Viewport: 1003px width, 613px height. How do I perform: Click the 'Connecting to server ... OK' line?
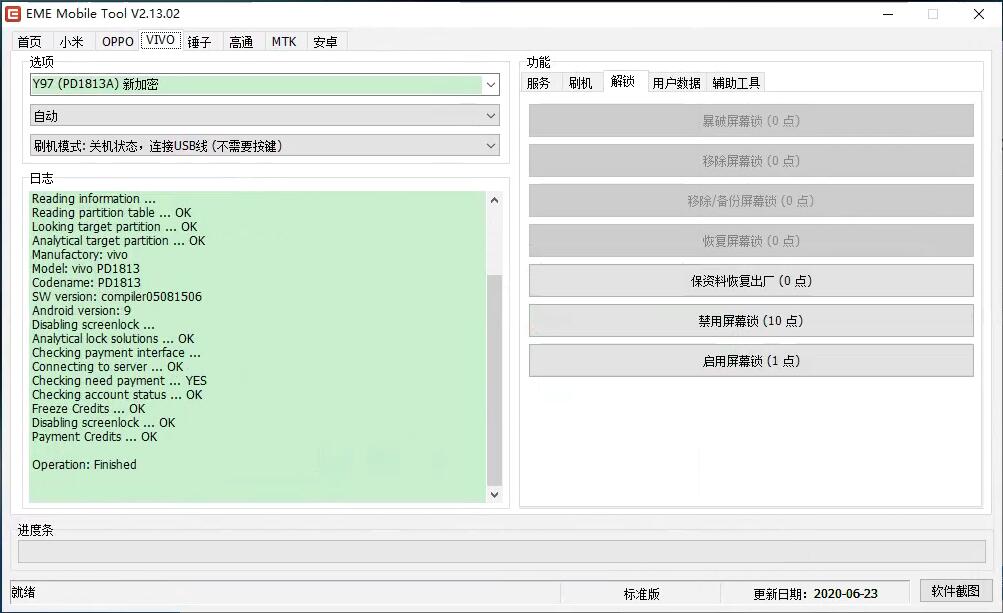(107, 367)
